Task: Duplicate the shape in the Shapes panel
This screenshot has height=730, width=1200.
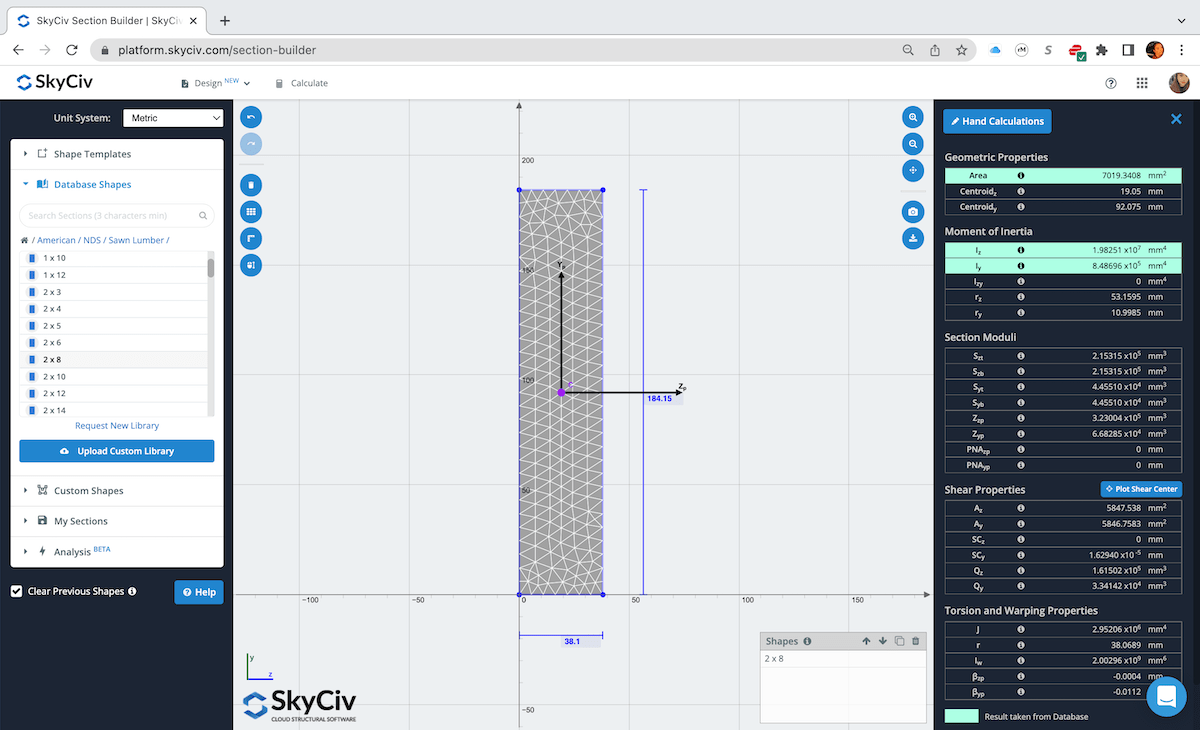Action: (899, 641)
